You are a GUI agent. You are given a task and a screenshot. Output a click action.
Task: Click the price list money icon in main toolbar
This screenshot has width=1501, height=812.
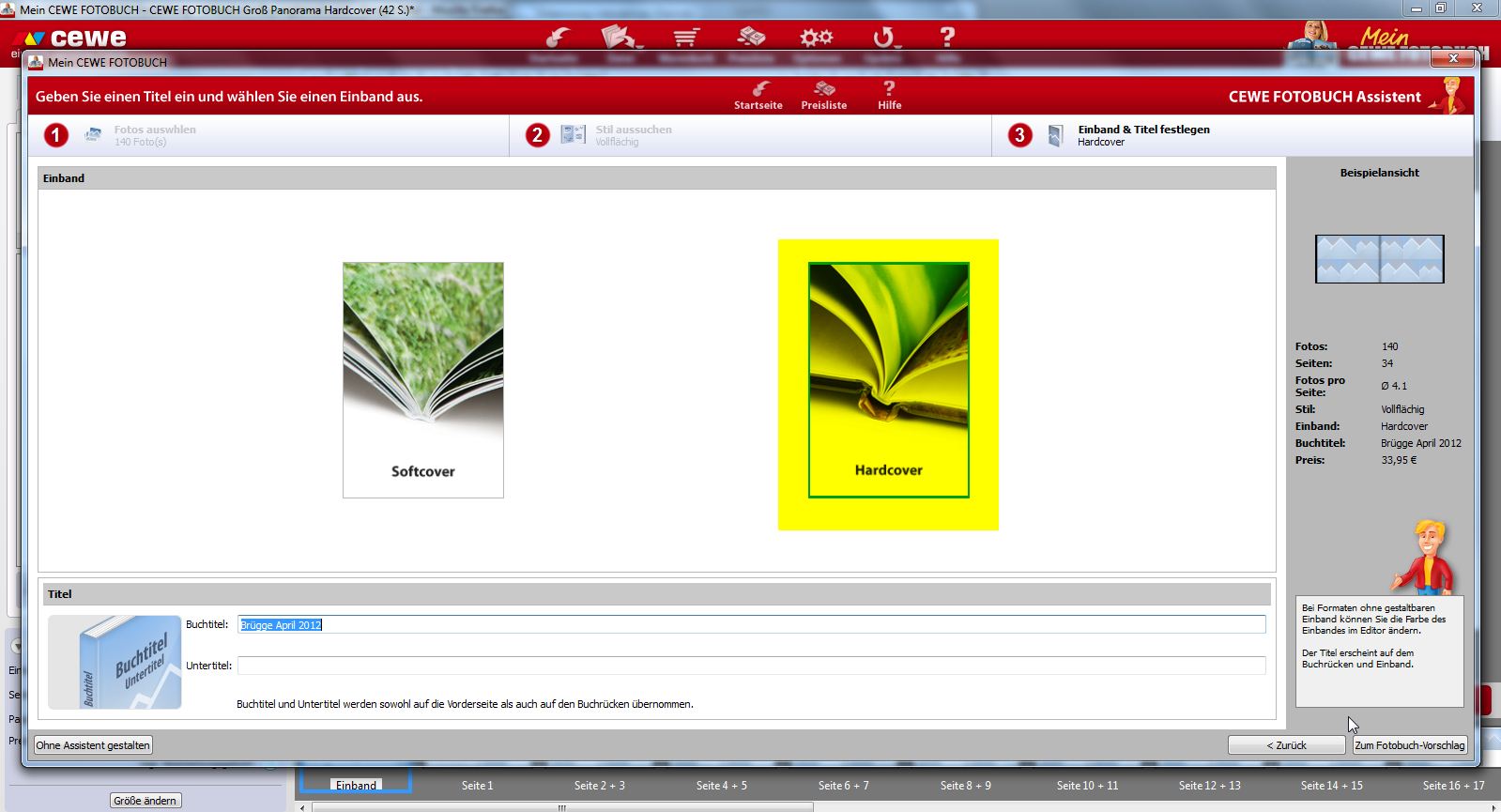coord(751,38)
